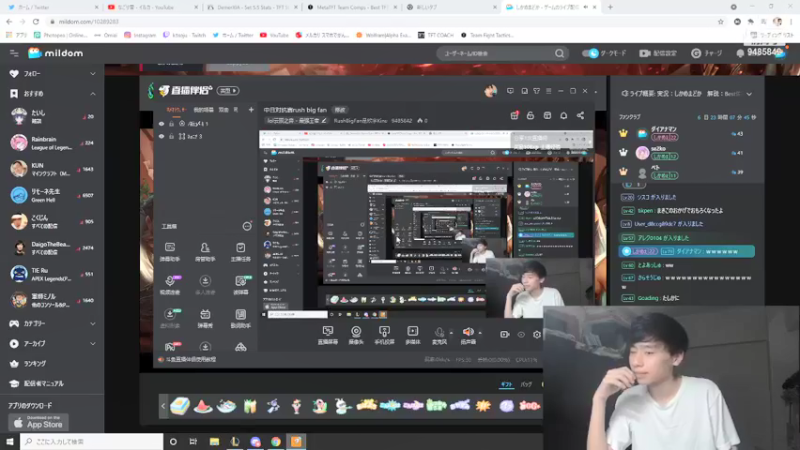Open File Explorer from the taskbar
The width and height of the screenshot is (800, 450).
tap(214, 442)
